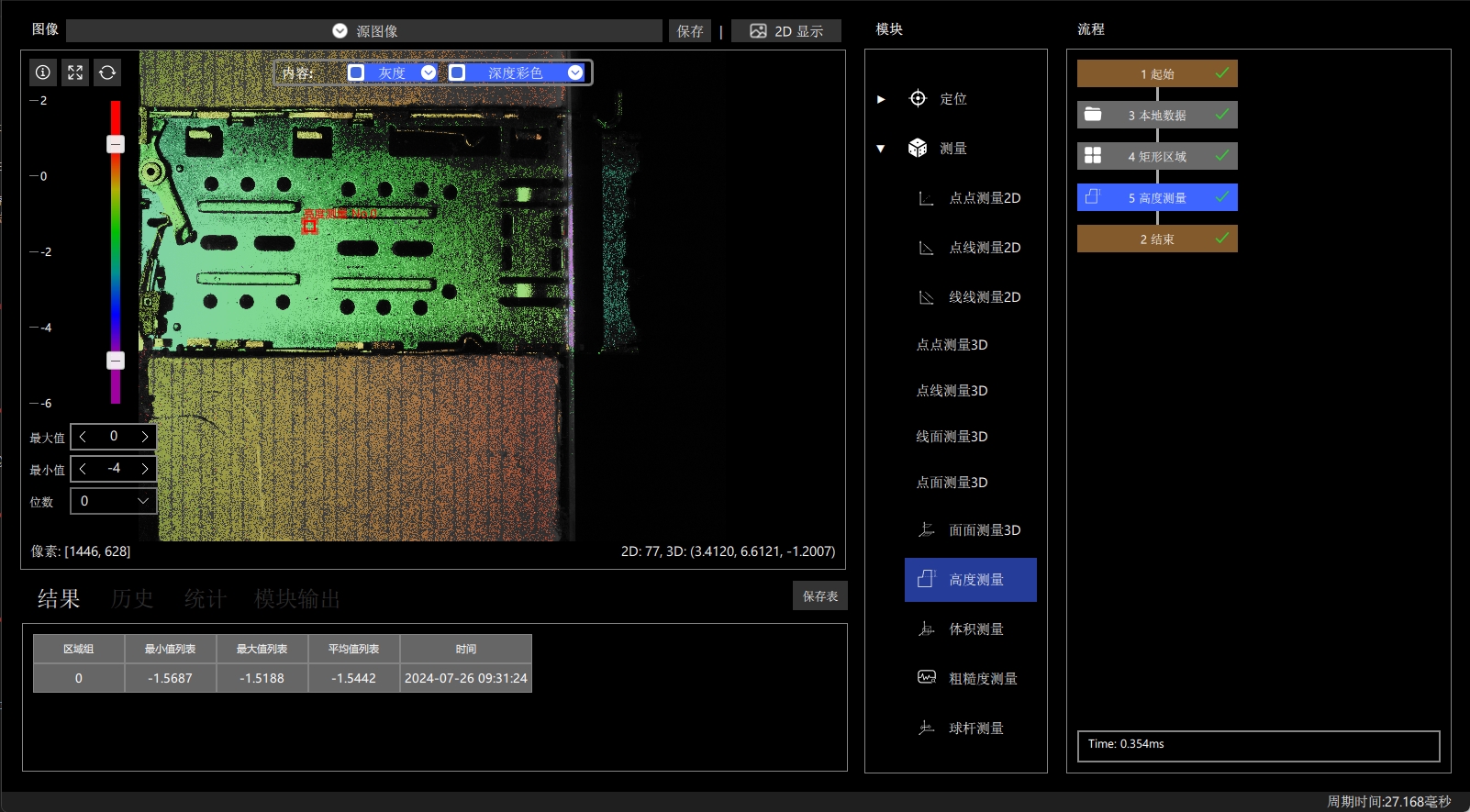Click the 平均值列表 column header
This screenshot has width=1470, height=812.
[x=354, y=649]
